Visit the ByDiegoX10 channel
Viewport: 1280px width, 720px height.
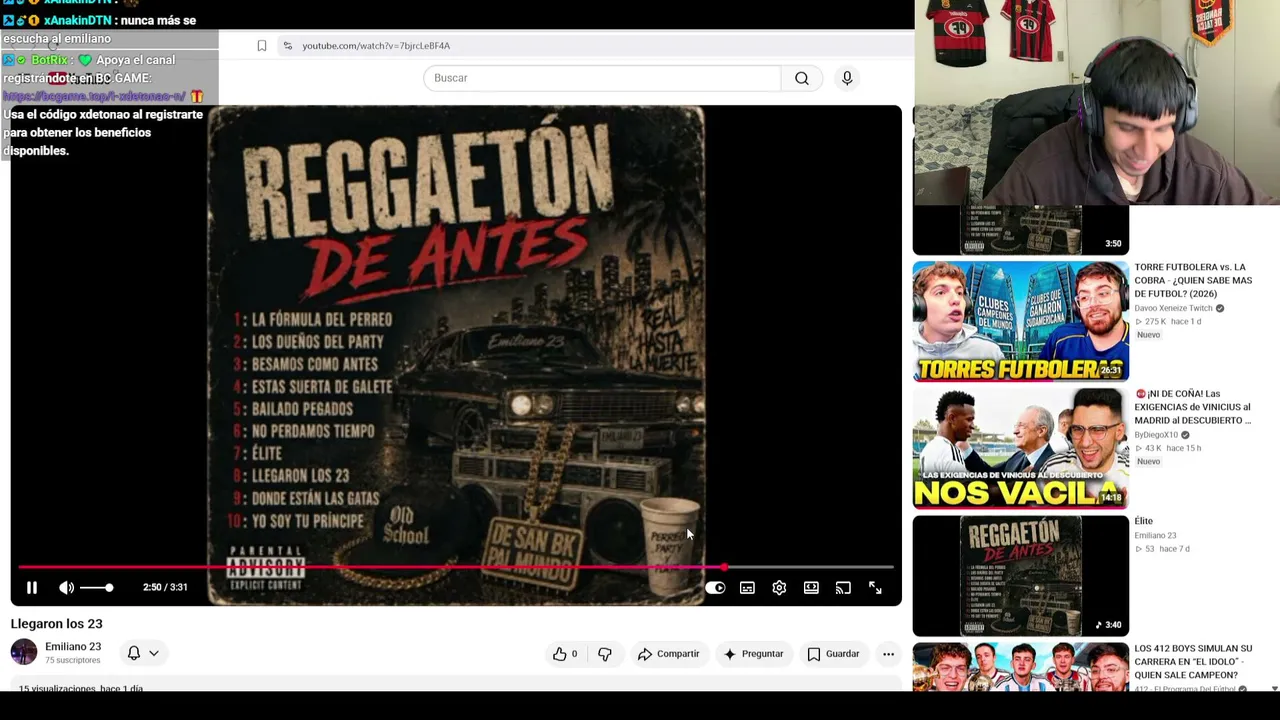tap(1158, 435)
